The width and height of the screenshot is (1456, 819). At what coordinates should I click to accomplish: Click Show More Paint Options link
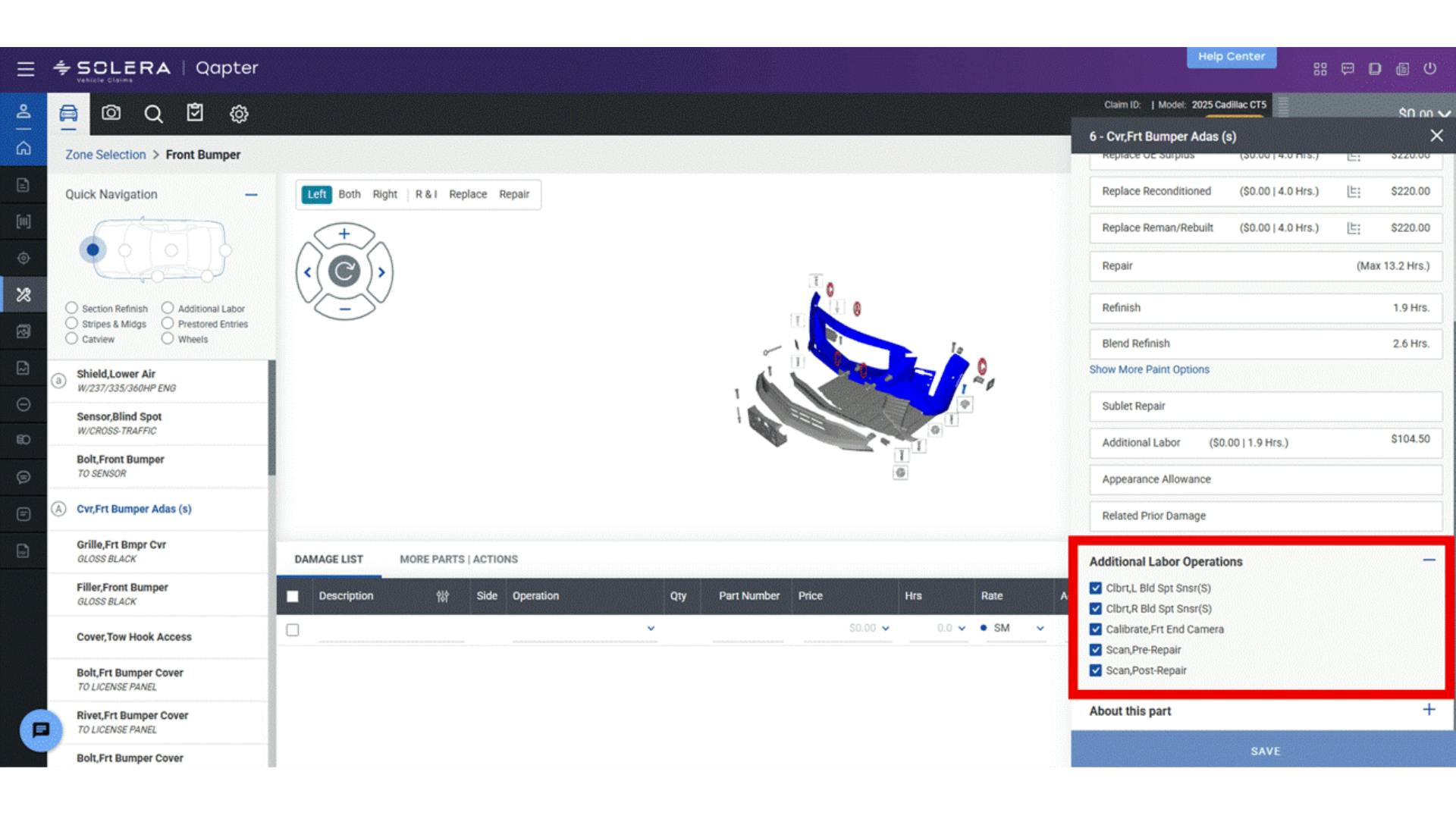click(1149, 369)
